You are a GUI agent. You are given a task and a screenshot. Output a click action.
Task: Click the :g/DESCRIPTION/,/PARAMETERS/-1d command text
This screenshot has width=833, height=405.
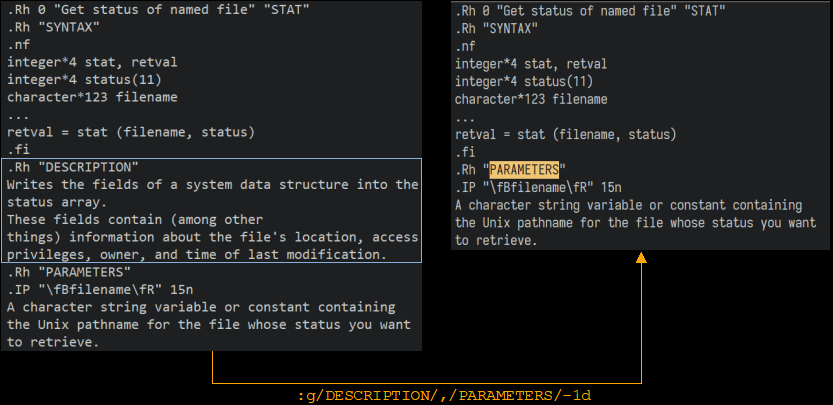tap(445, 396)
